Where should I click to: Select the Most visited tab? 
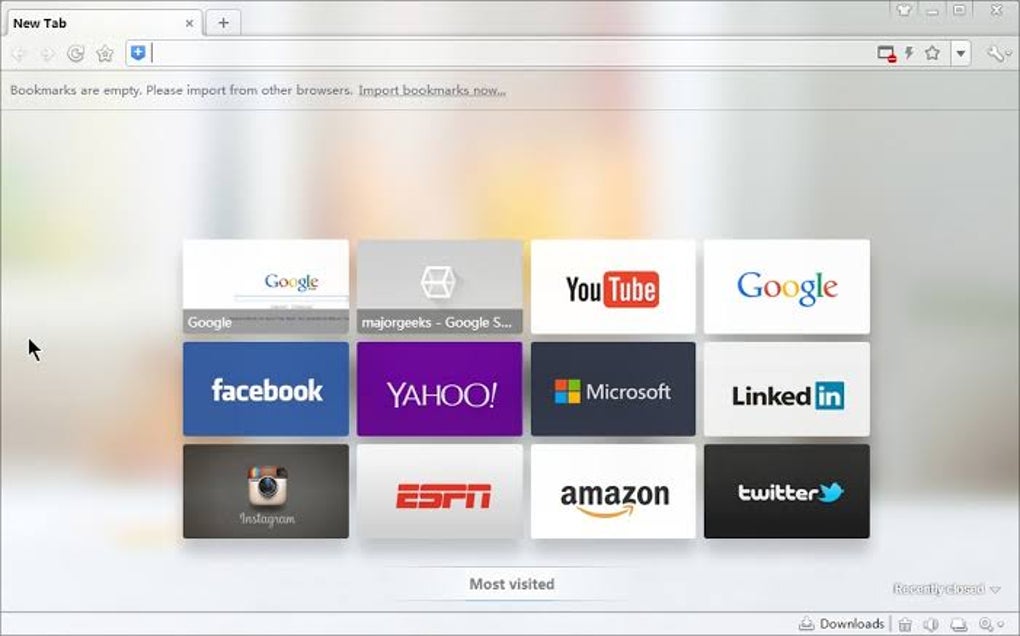(x=512, y=584)
